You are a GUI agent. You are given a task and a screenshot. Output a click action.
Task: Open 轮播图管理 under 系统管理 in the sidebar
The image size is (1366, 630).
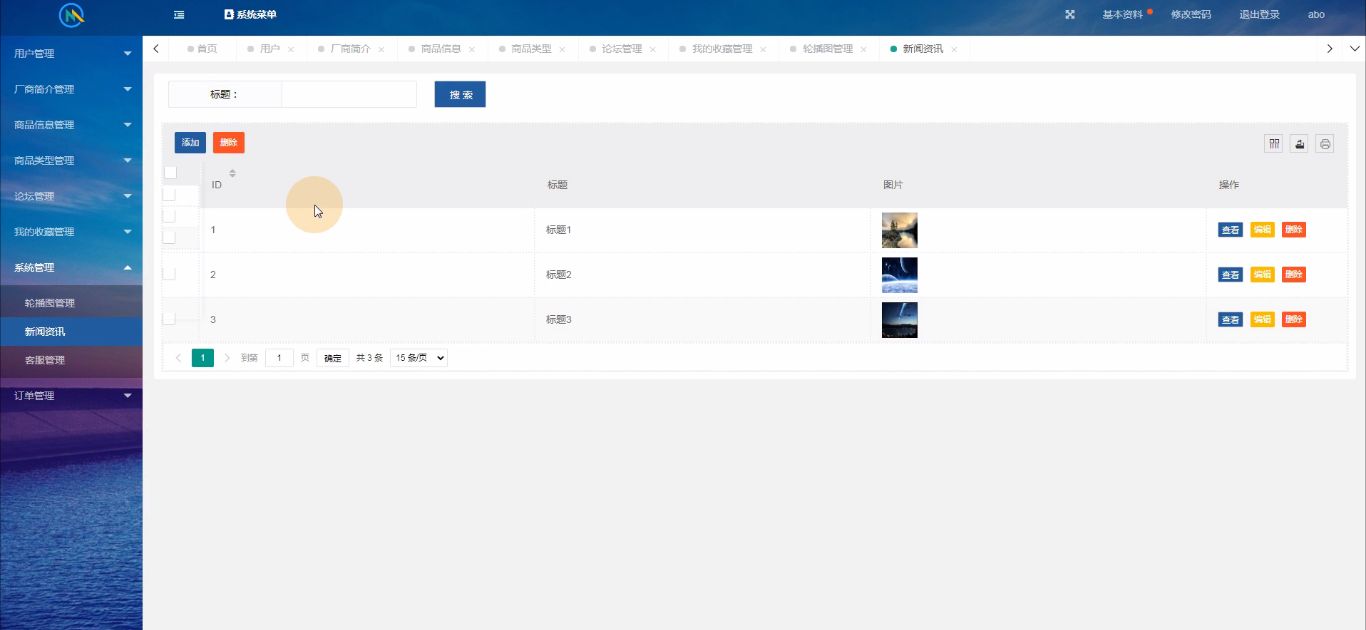pyautogui.click(x=71, y=303)
